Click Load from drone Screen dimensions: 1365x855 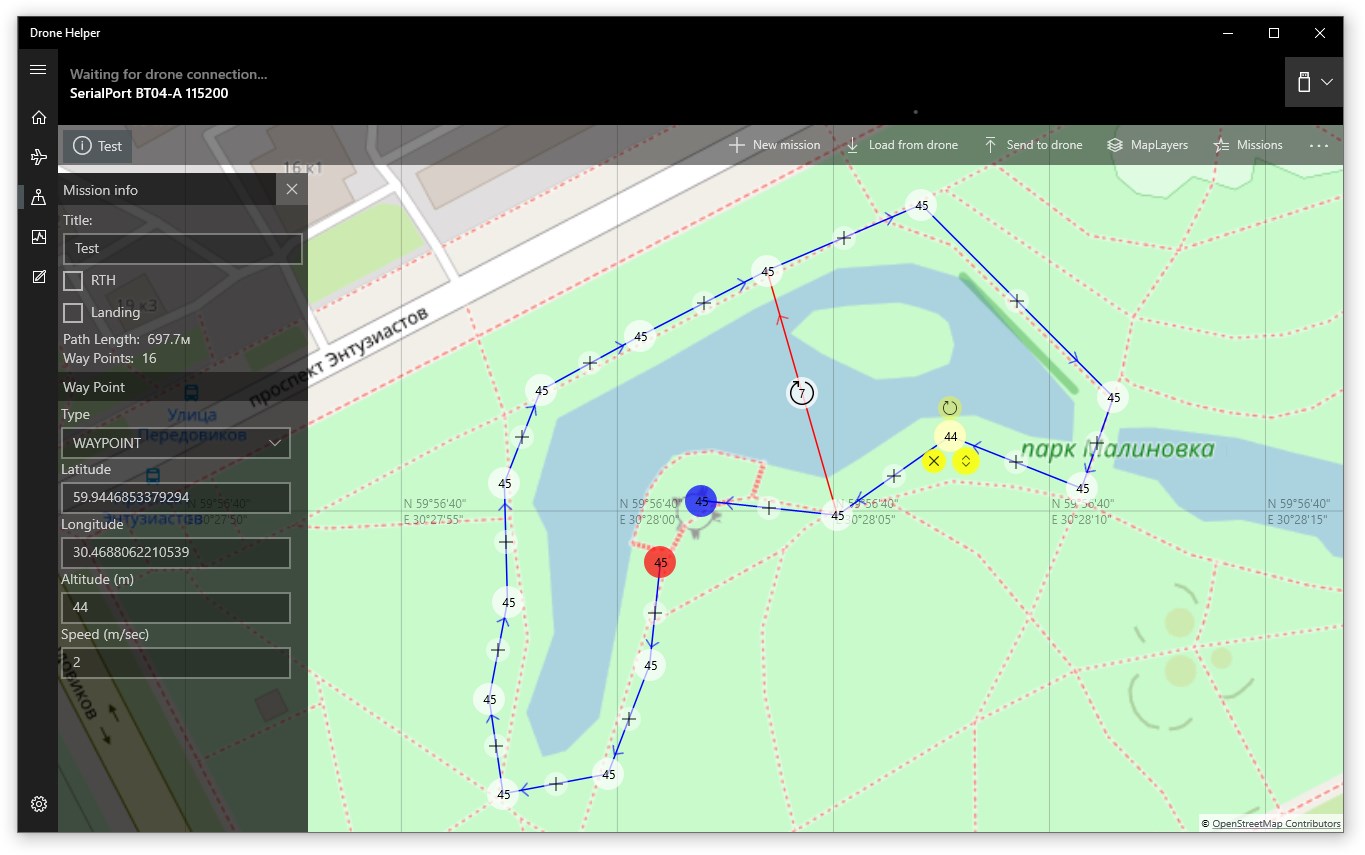(x=901, y=145)
